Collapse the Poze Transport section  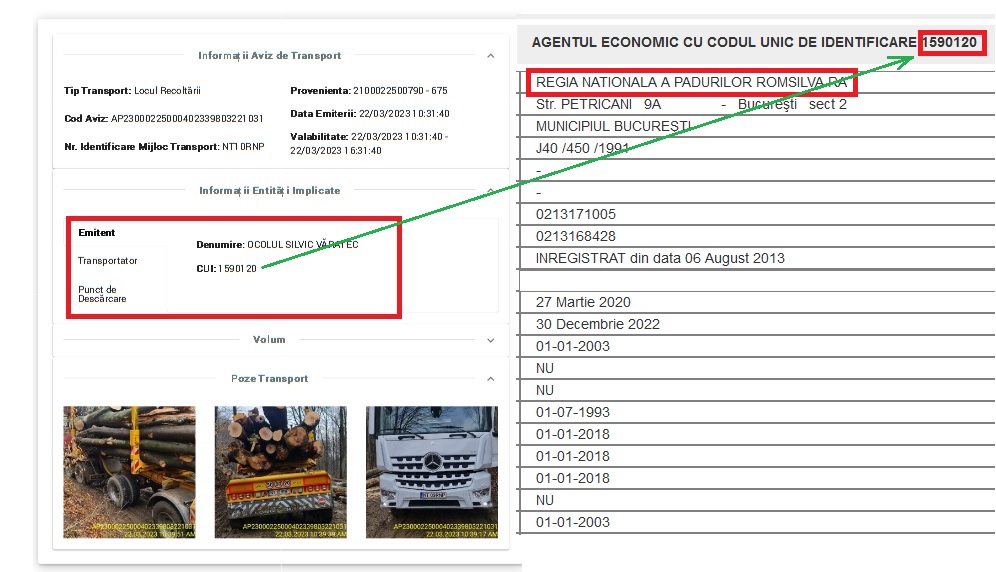pos(490,379)
